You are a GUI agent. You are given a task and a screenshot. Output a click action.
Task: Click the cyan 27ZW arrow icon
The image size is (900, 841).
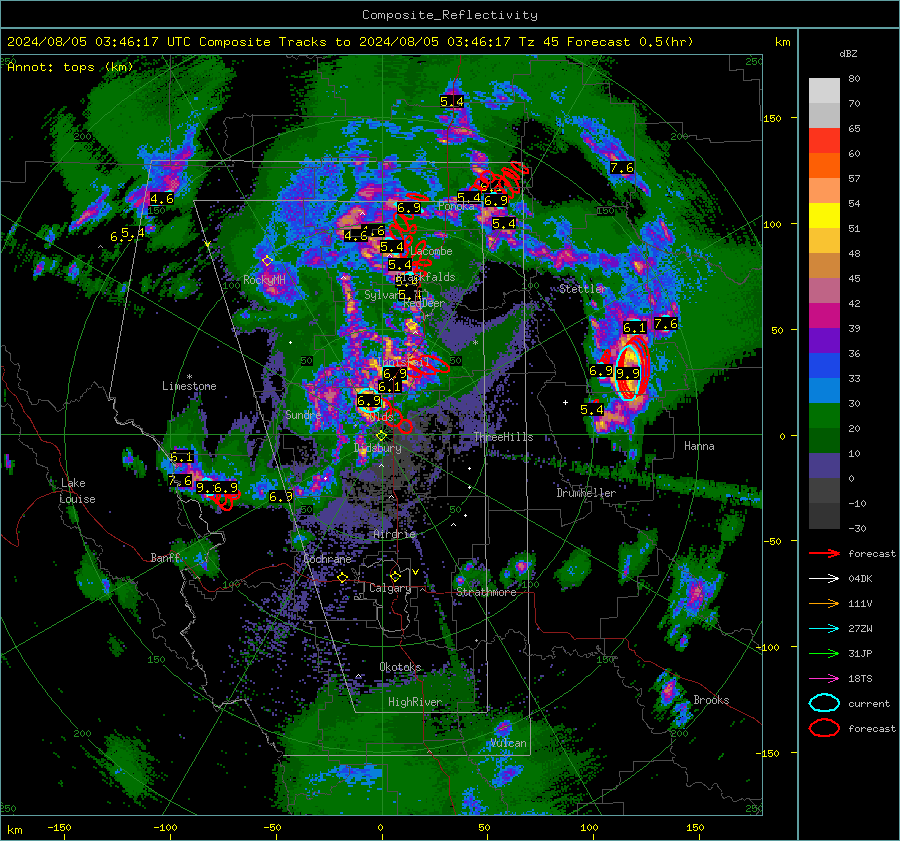coord(824,629)
